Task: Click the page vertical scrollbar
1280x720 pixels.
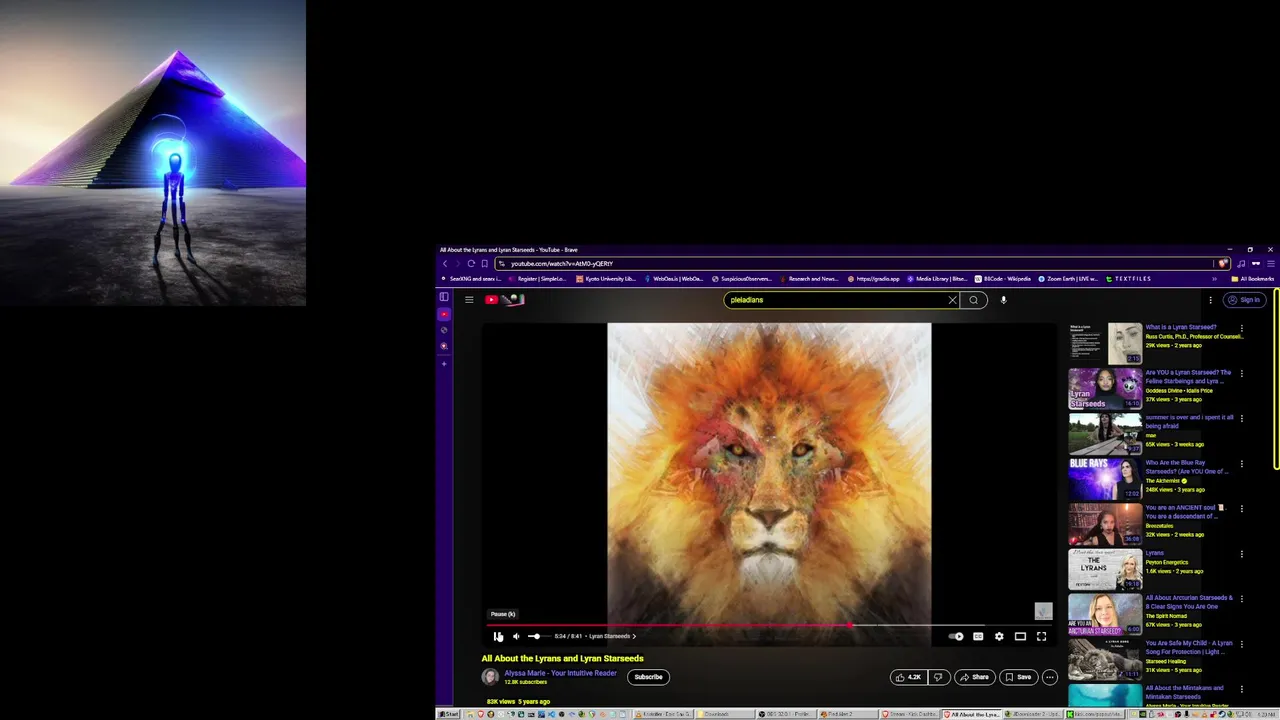Action: click(x=1276, y=380)
